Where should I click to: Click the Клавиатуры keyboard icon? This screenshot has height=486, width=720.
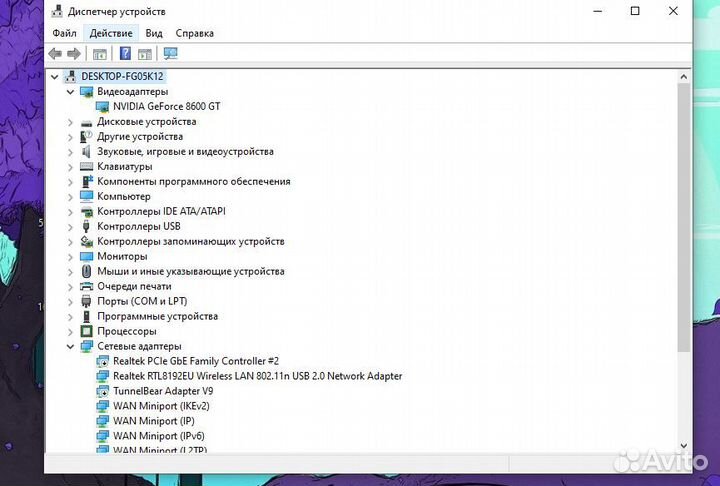coord(86,166)
